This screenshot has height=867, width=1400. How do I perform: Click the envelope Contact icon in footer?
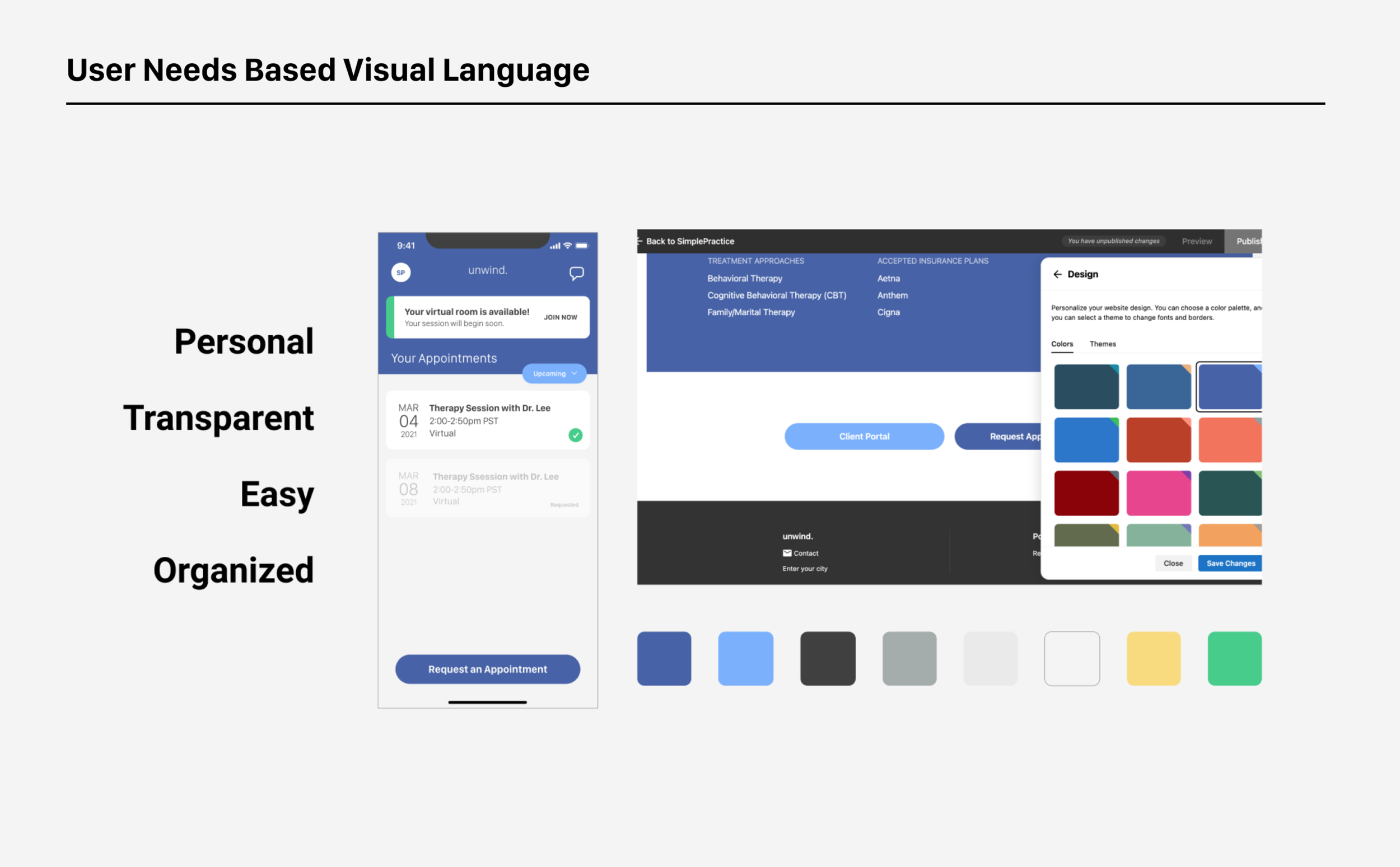pyautogui.click(x=787, y=553)
